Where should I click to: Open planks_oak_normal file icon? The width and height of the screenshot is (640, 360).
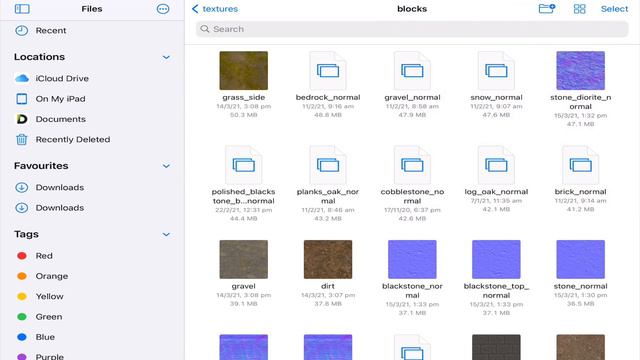[328, 165]
